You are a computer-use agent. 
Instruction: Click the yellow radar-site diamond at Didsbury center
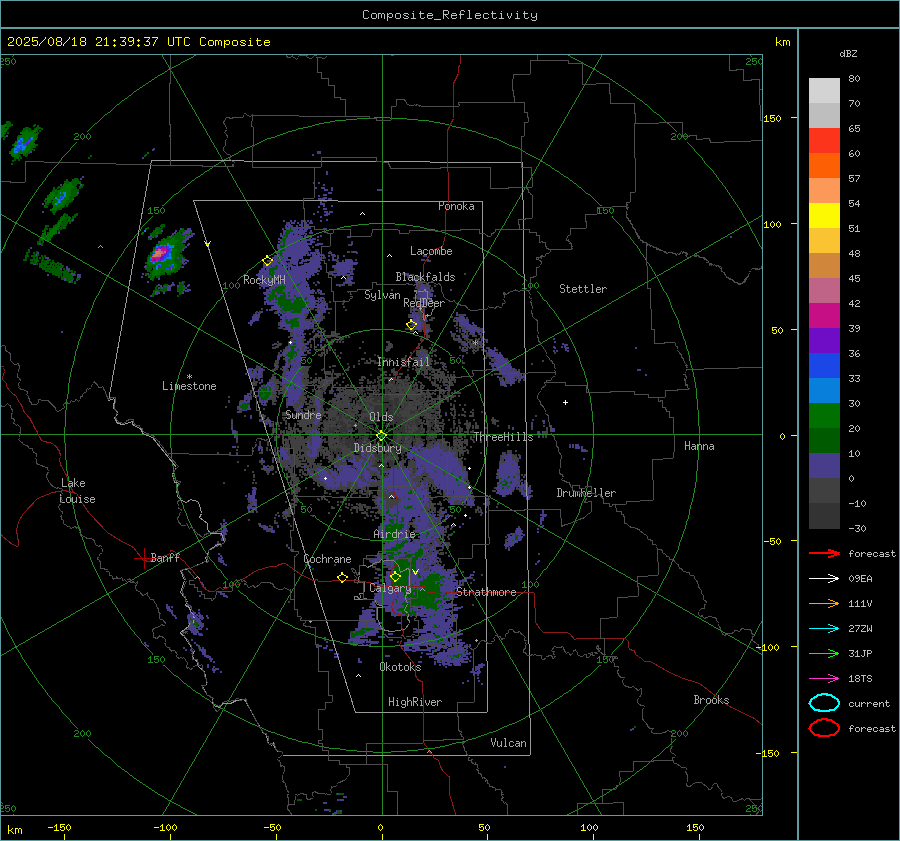point(382,436)
